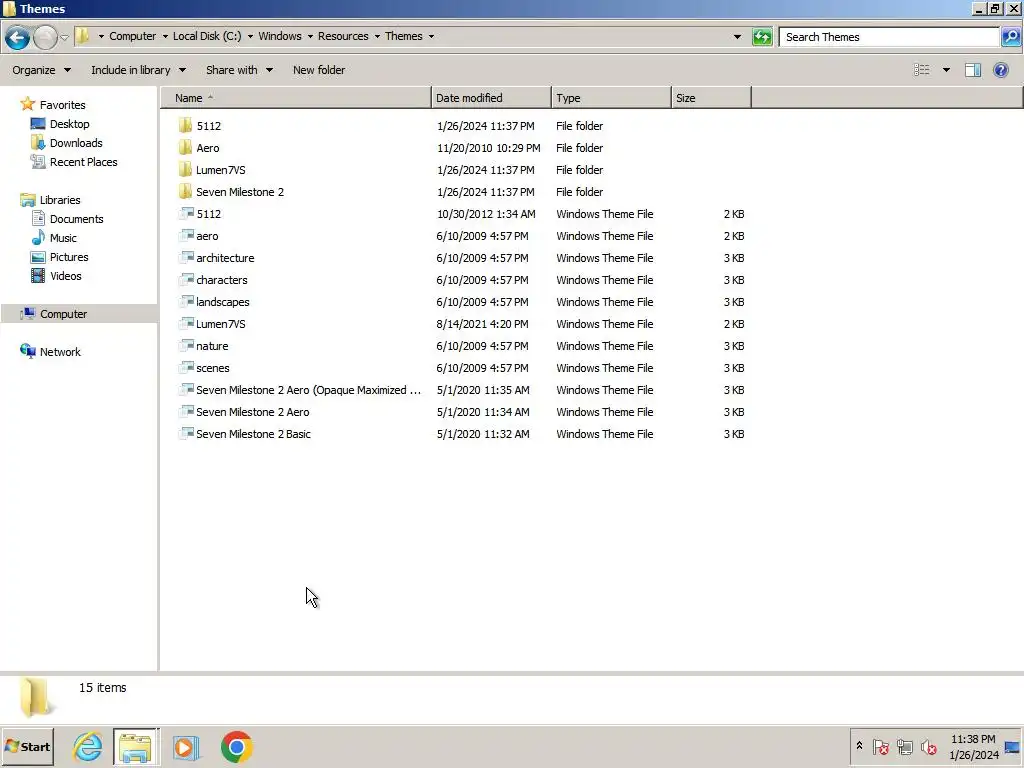Launch Internet Explorer from the taskbar
Image resolution: width=1024 pixels, height=768 pixels.
point(88,747)
